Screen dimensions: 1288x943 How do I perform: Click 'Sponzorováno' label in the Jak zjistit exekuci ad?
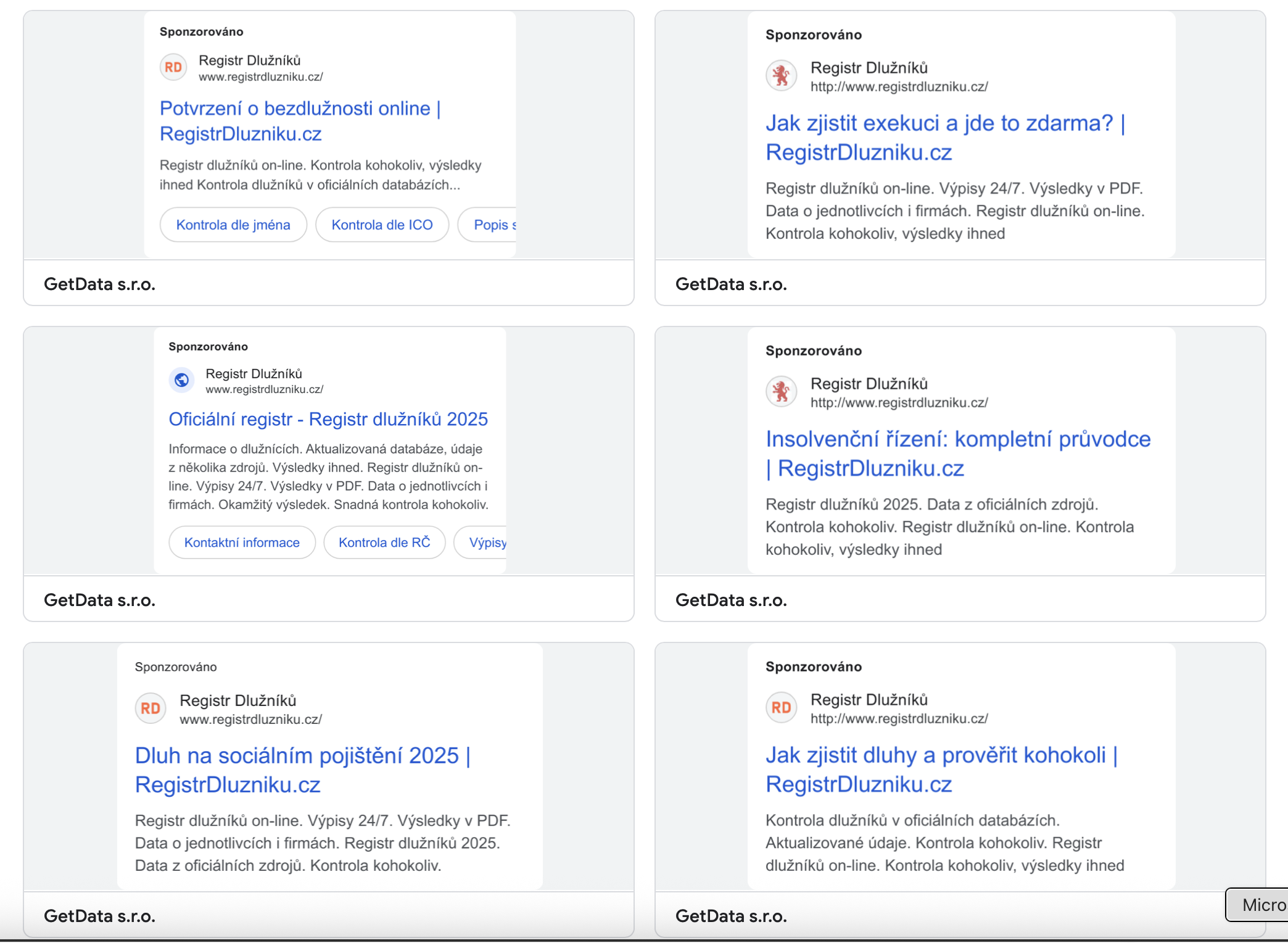[814, 35]
